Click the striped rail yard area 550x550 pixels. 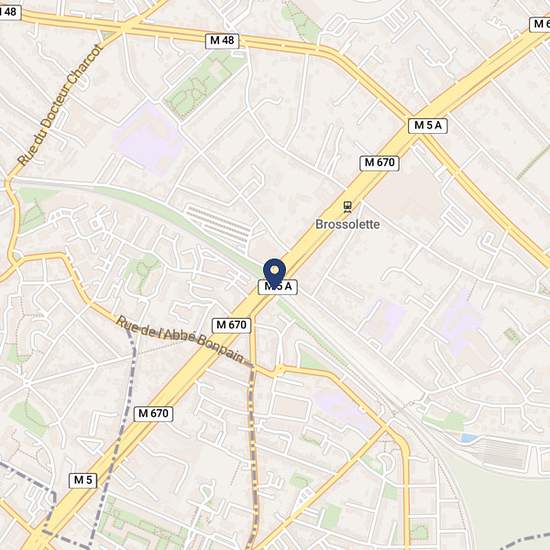coord(218,224)
